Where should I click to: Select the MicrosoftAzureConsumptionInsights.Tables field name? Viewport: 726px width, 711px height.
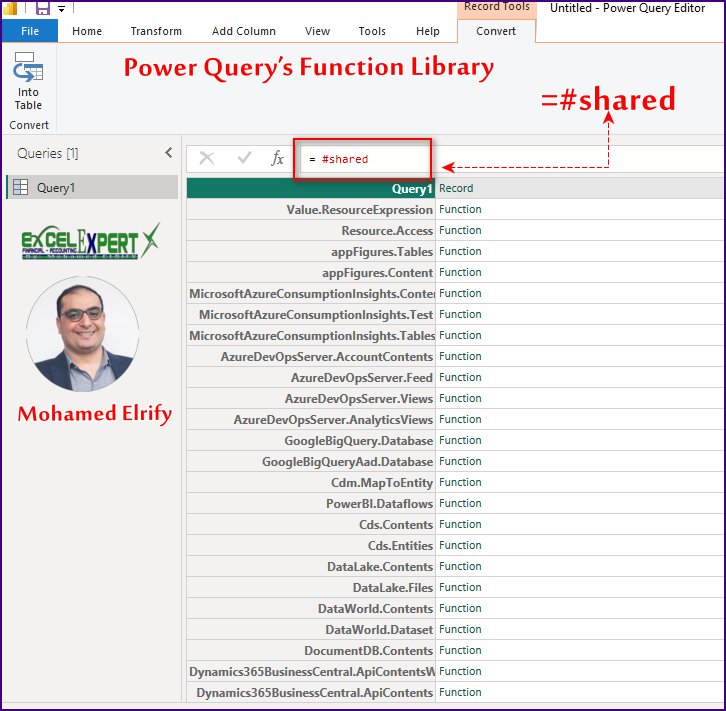312,336
